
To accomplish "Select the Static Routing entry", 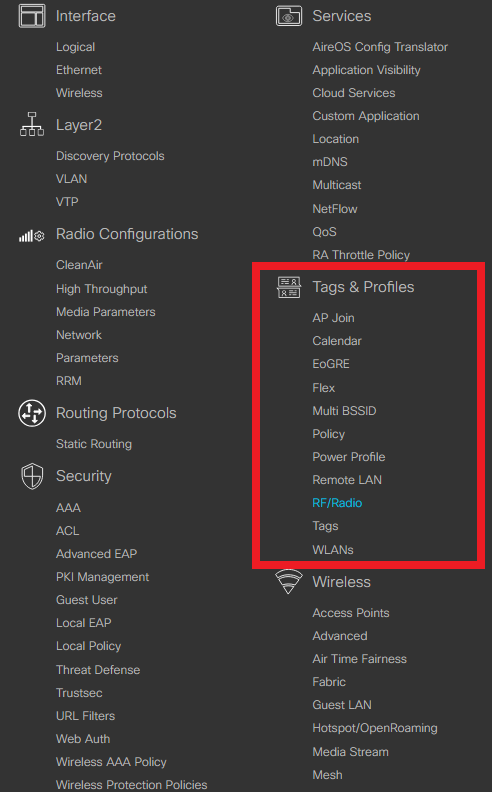I will point(94,444).
